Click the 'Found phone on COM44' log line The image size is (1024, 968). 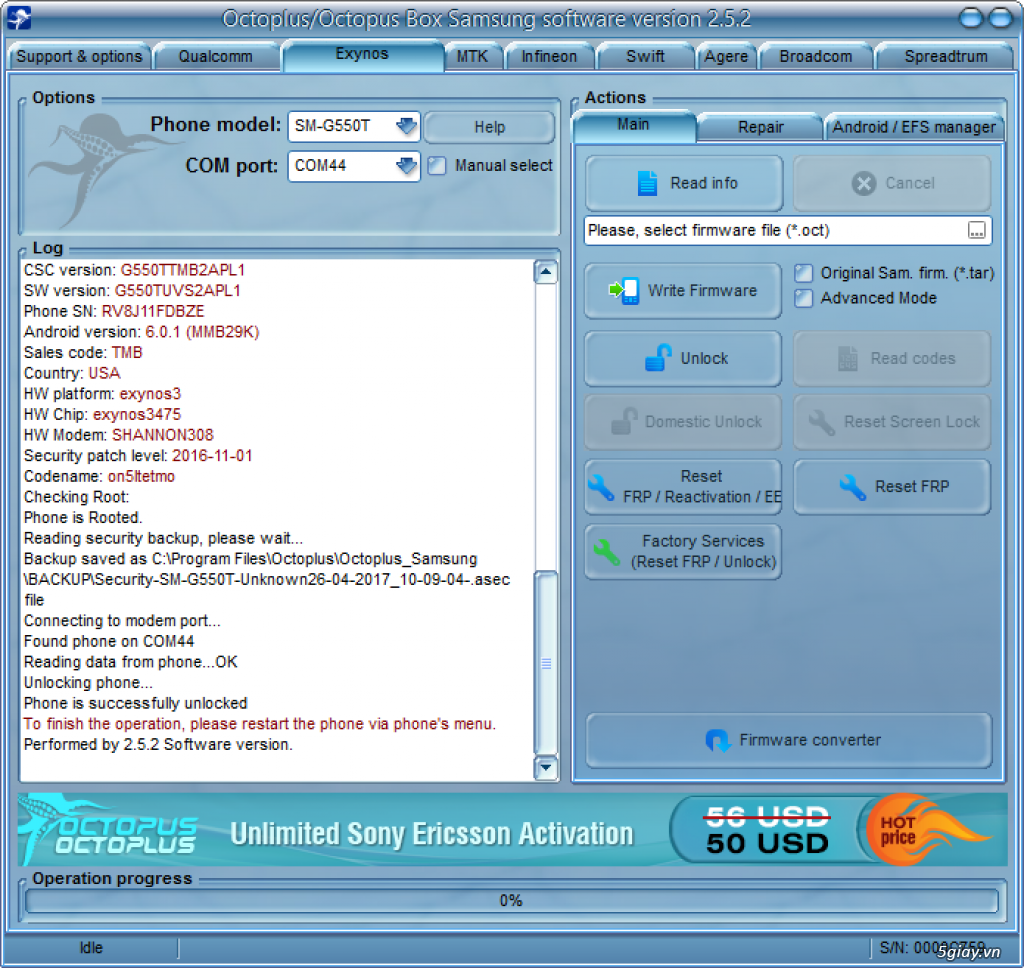(109, 641)
